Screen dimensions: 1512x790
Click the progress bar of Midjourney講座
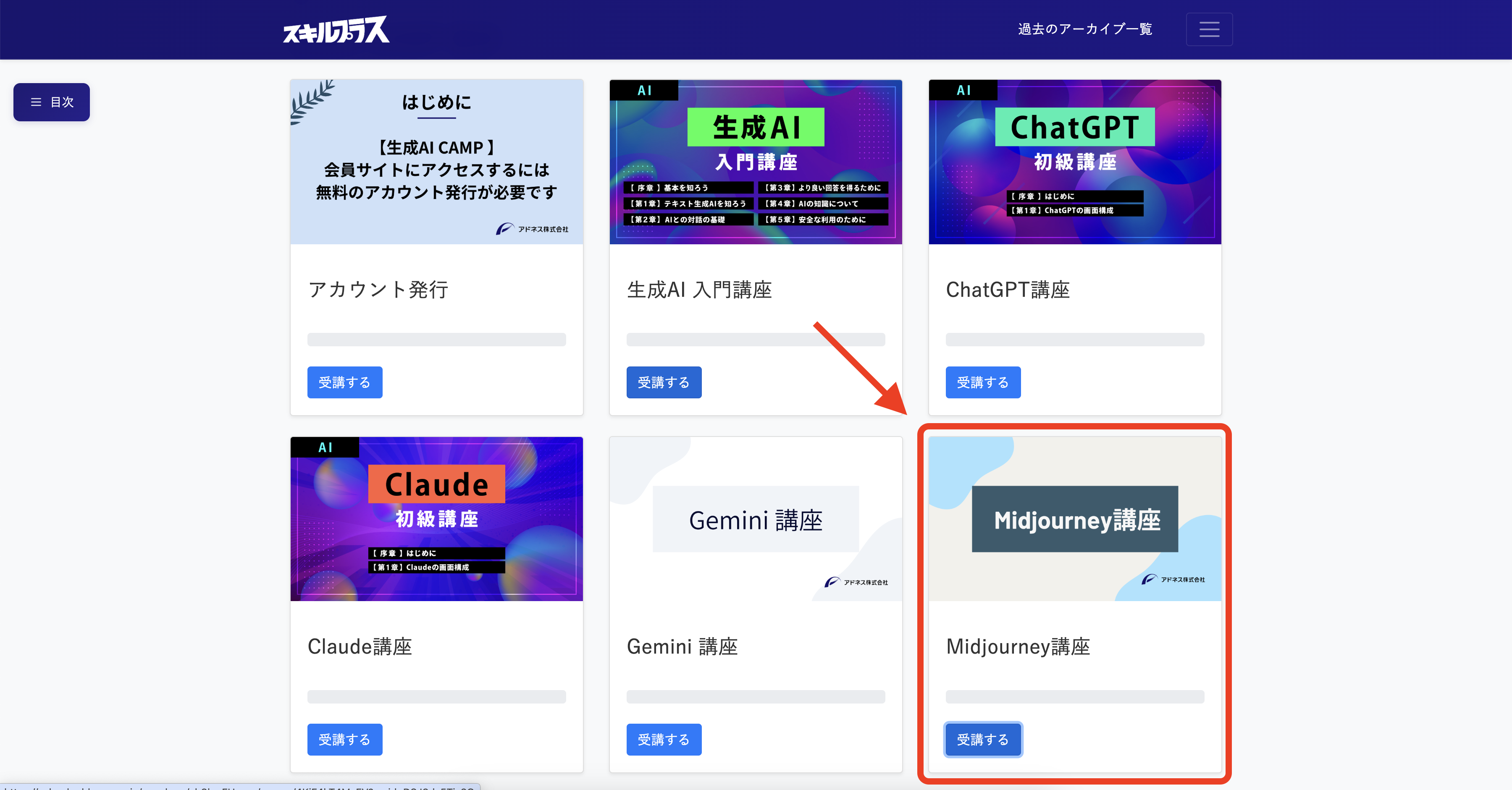pos(1075,697)
